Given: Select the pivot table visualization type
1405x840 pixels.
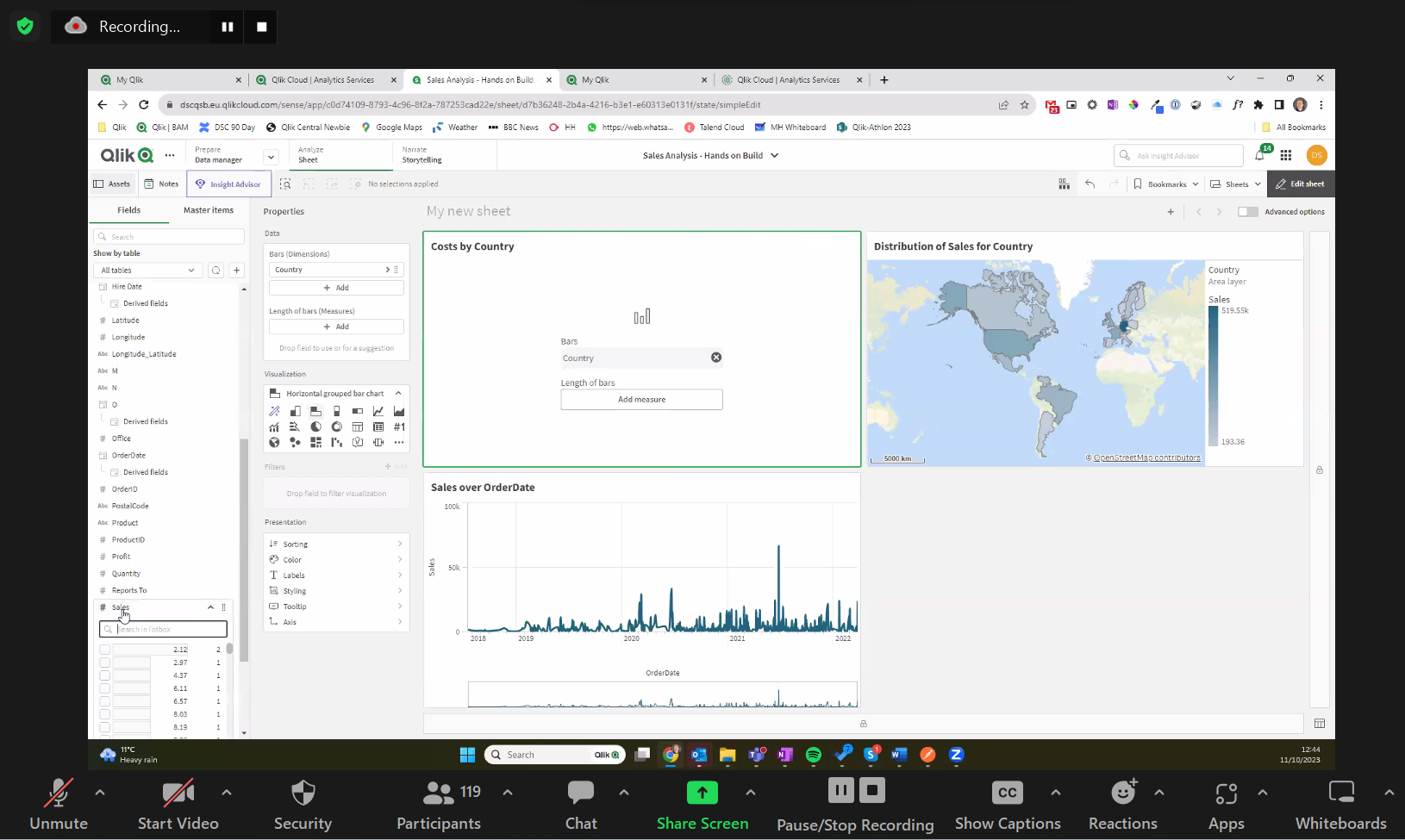Looking at the screenshot, I should tap(378, 426).
